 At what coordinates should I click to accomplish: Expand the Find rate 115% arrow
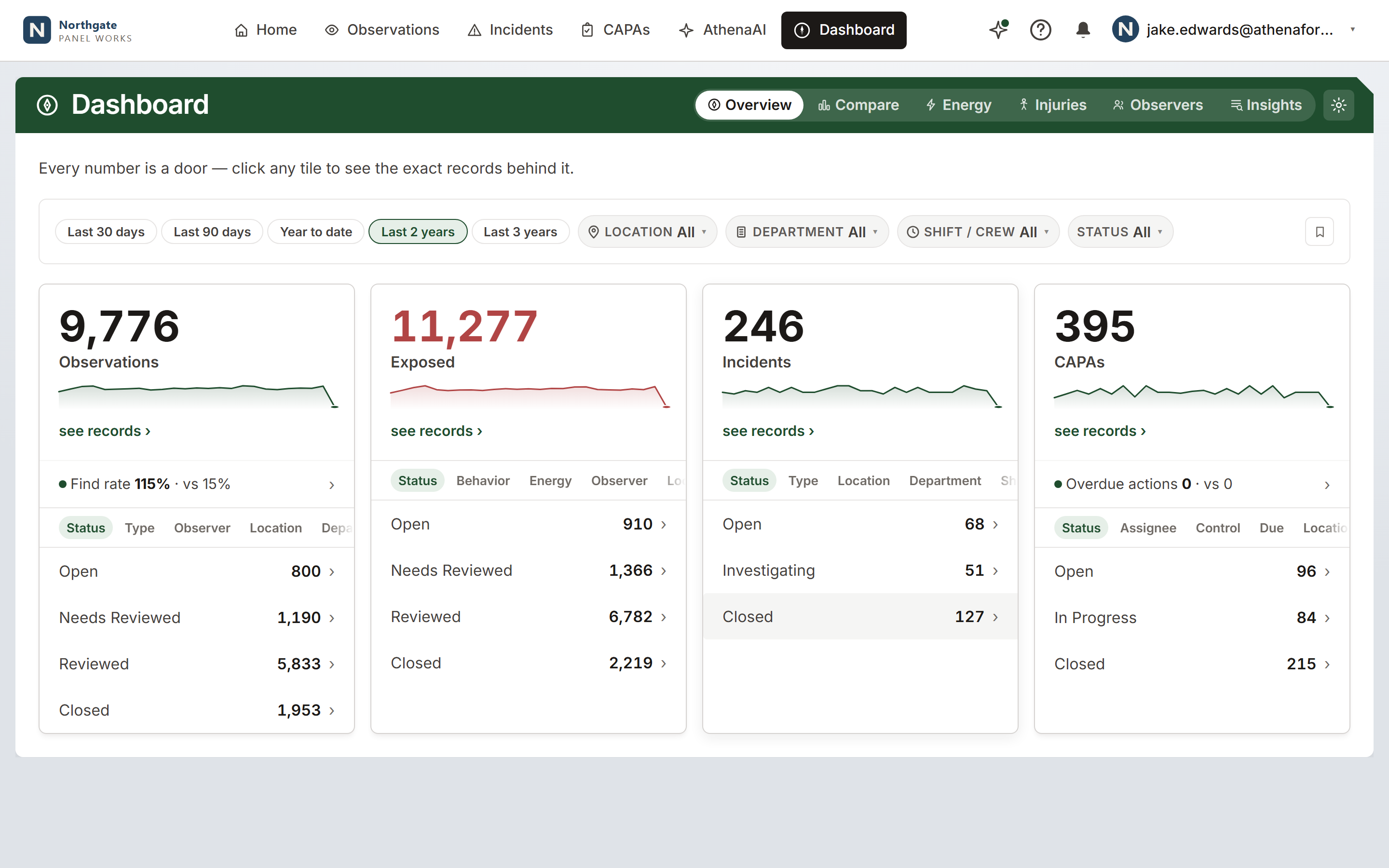coord(332,485)
